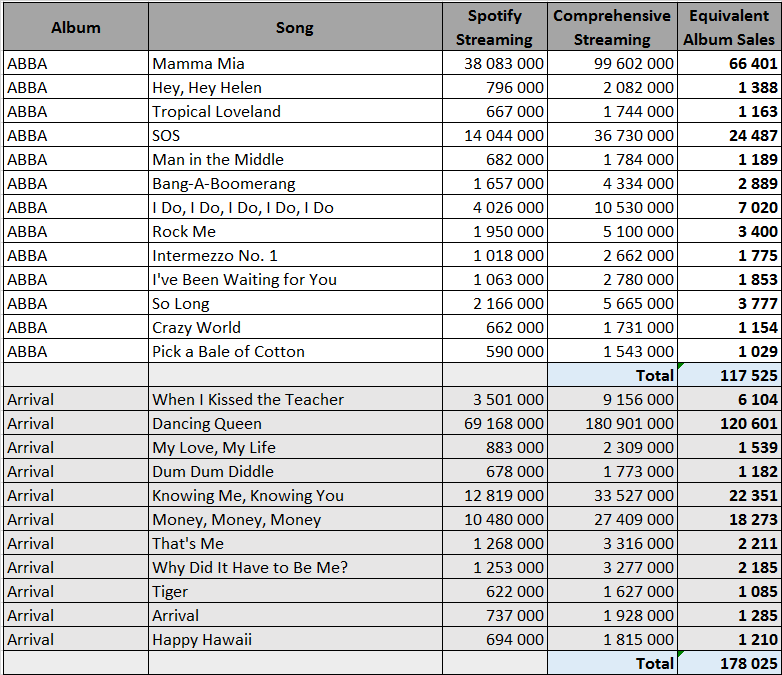Image resolution: width=782 pixels, height=675 pixels.
Task: Click the Song column header
Action: 294,27
